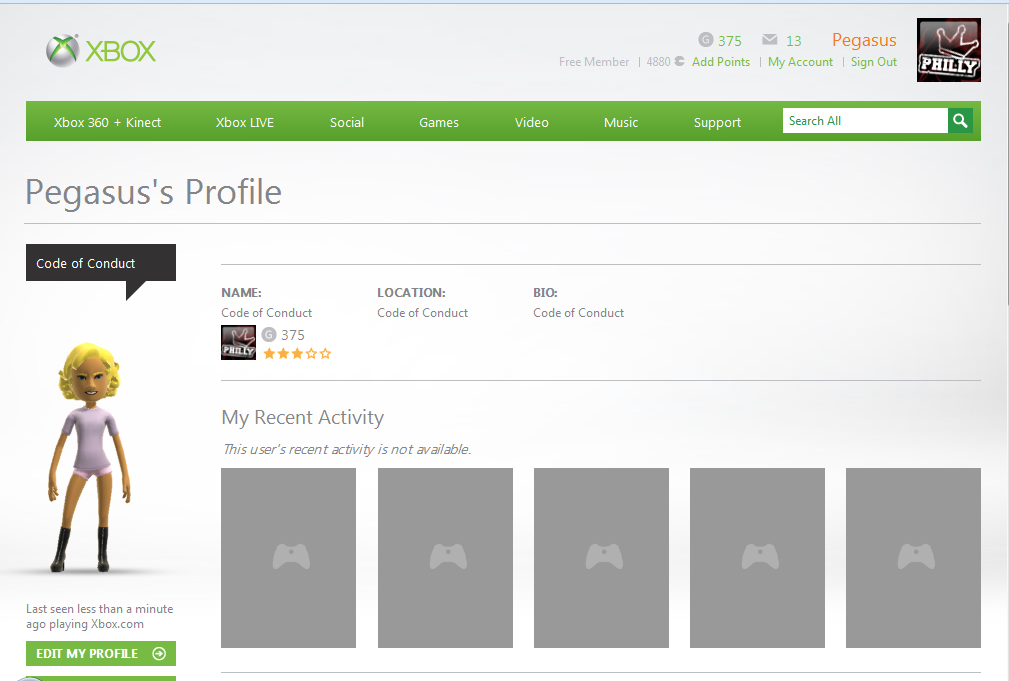Click the Microsoft Points coin icon
The image size is (1009, 681).
(680, 61)
